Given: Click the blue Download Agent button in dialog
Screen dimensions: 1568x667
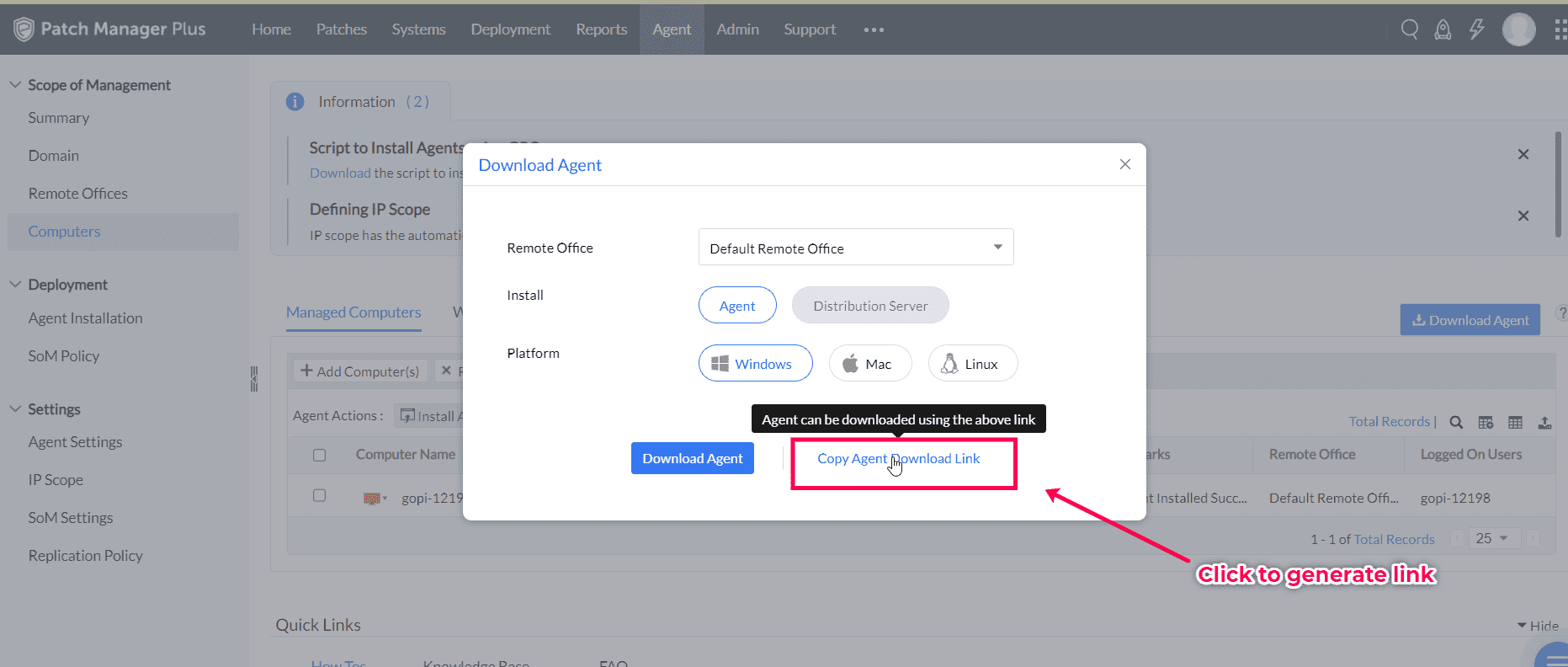Looking at the screenshot, I should (x=693, y=458).
